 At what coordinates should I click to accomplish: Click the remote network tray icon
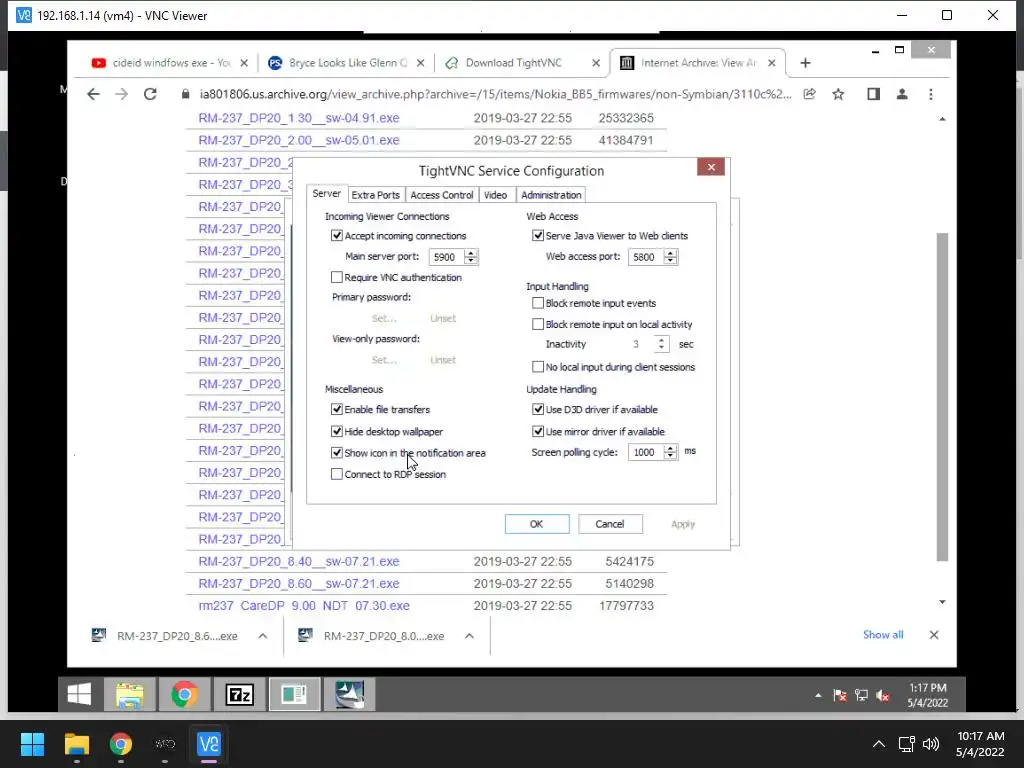click(861, 696)
